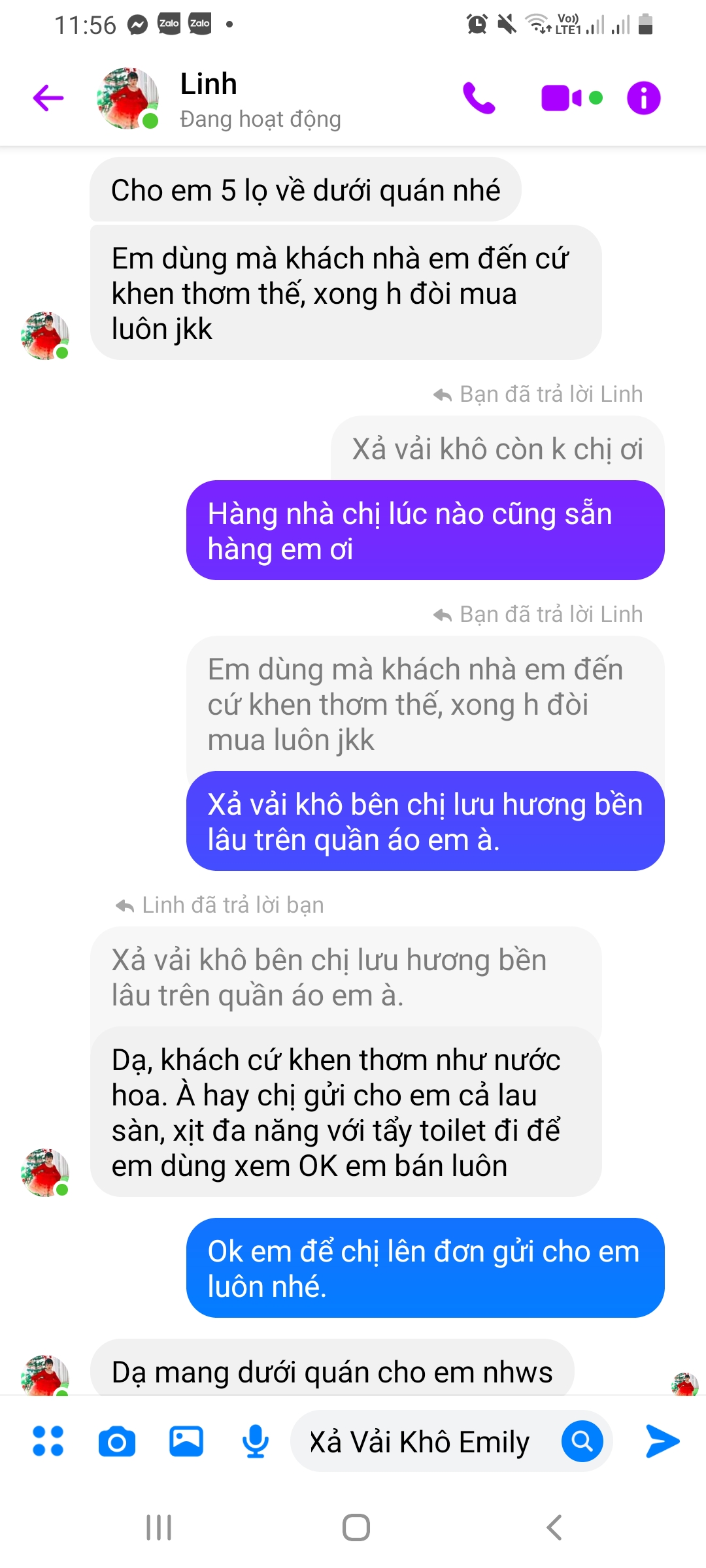Screen dimensions: 706x1568
Task: Record a voice message with microphone
Action: click(255, 1441)
